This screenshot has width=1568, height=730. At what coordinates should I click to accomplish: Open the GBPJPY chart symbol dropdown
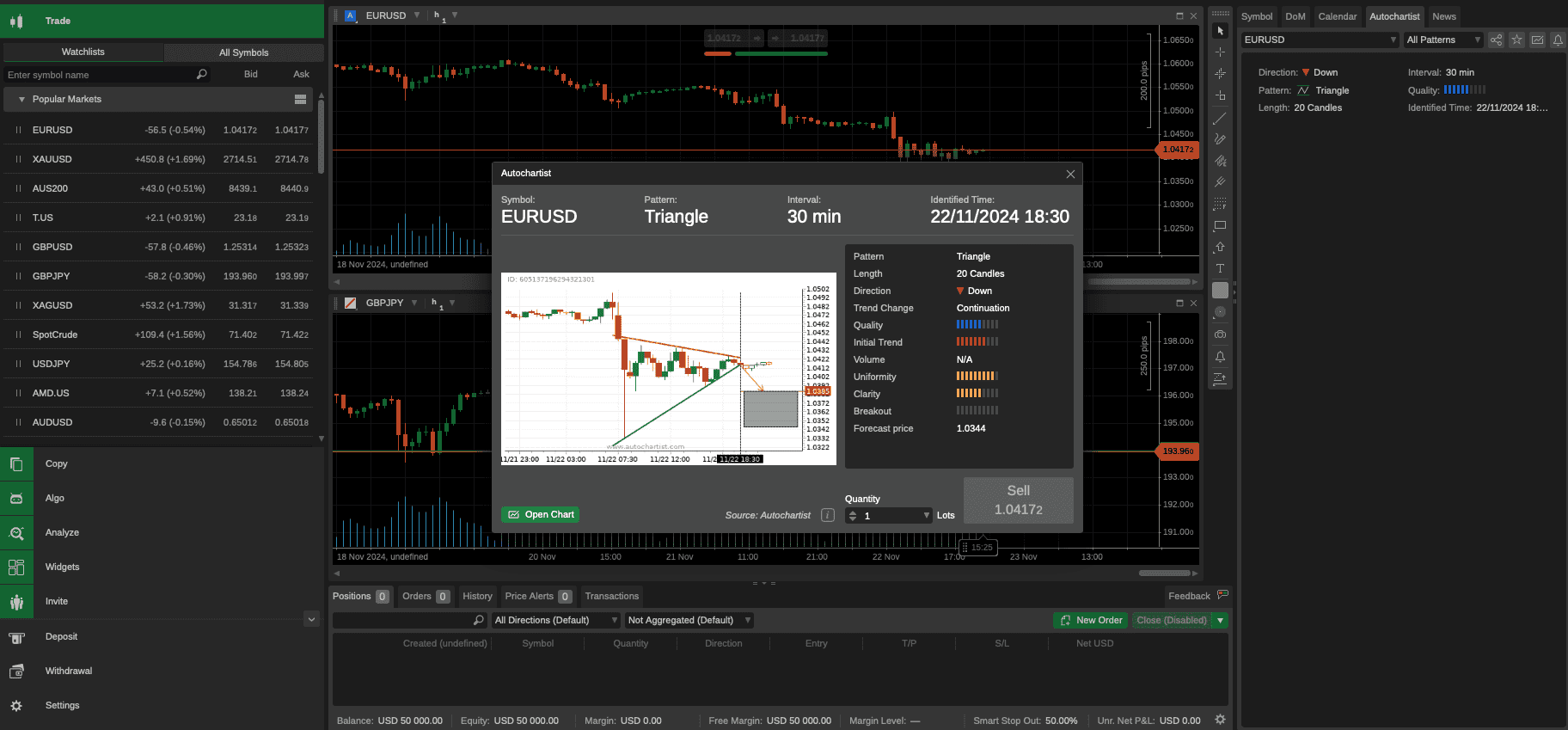414,303
